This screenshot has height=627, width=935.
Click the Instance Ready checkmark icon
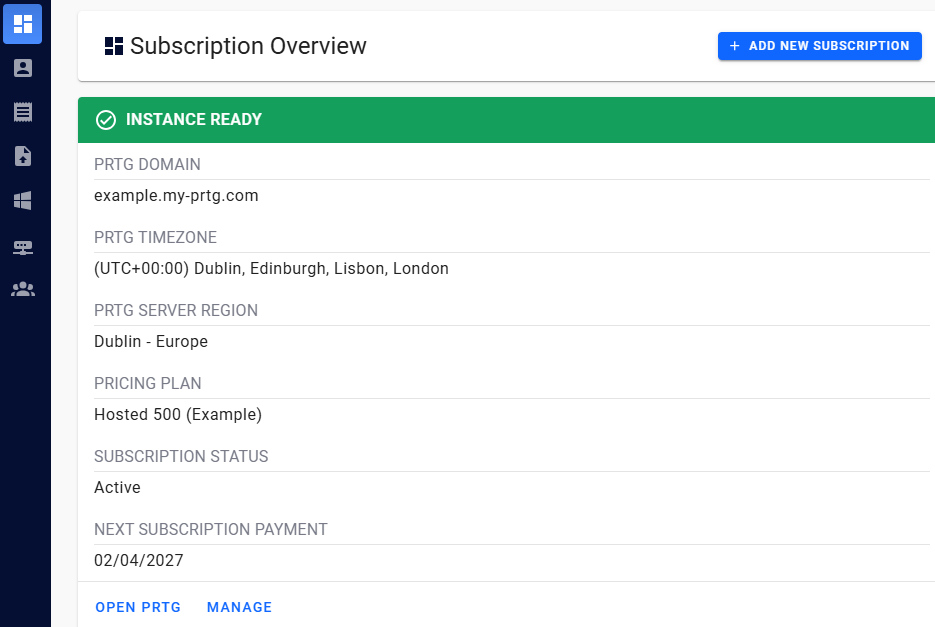pyautogui.click(x=106, y=120)
